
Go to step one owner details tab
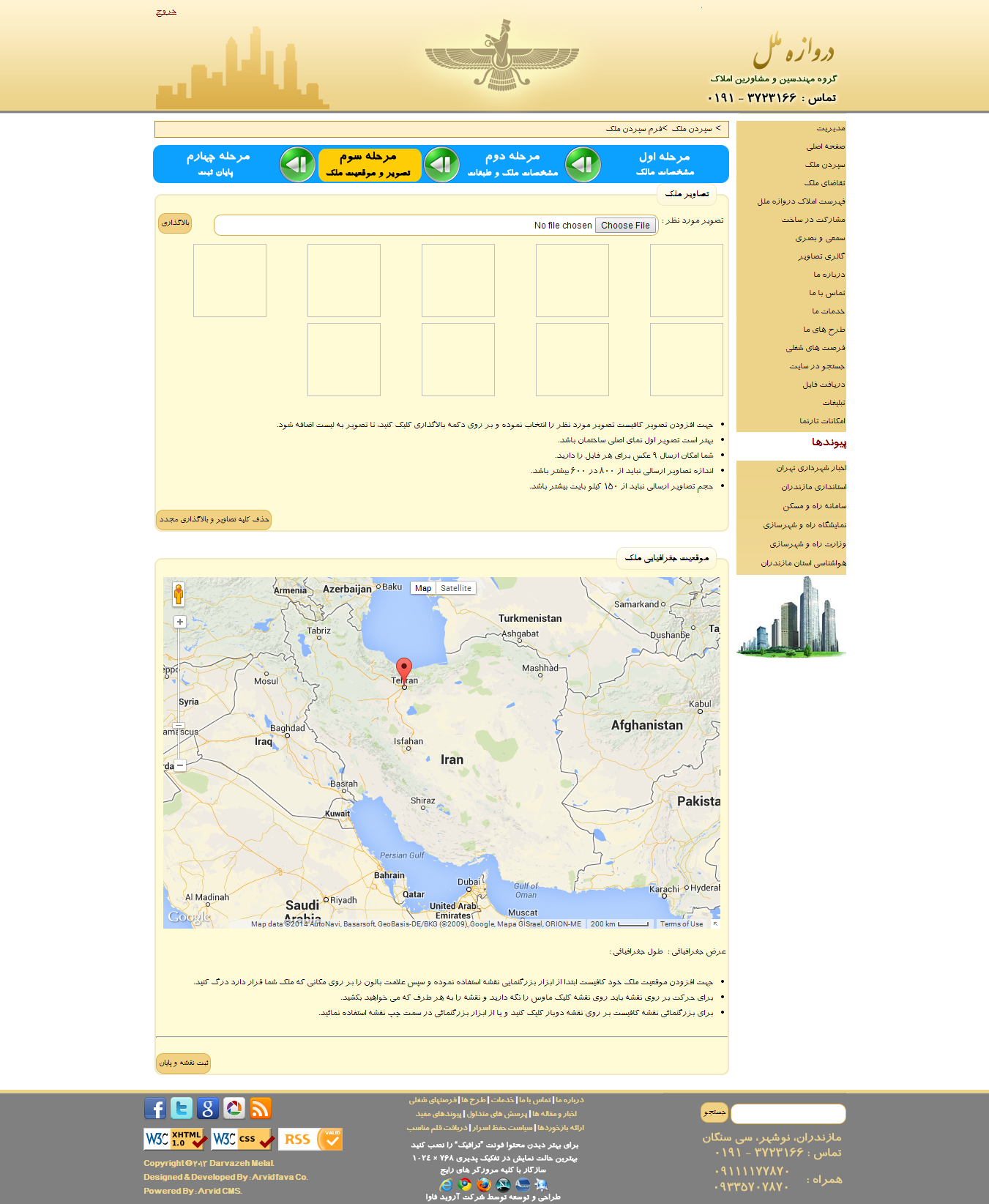click(x=664, y=163)
